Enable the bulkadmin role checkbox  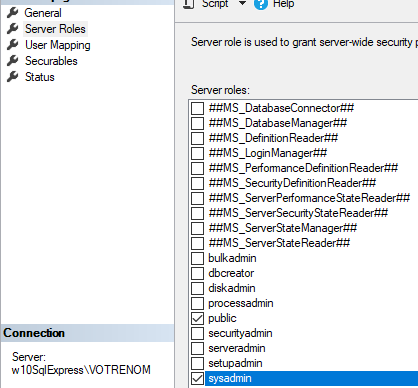pyautogui.click(x=197, y=258)
